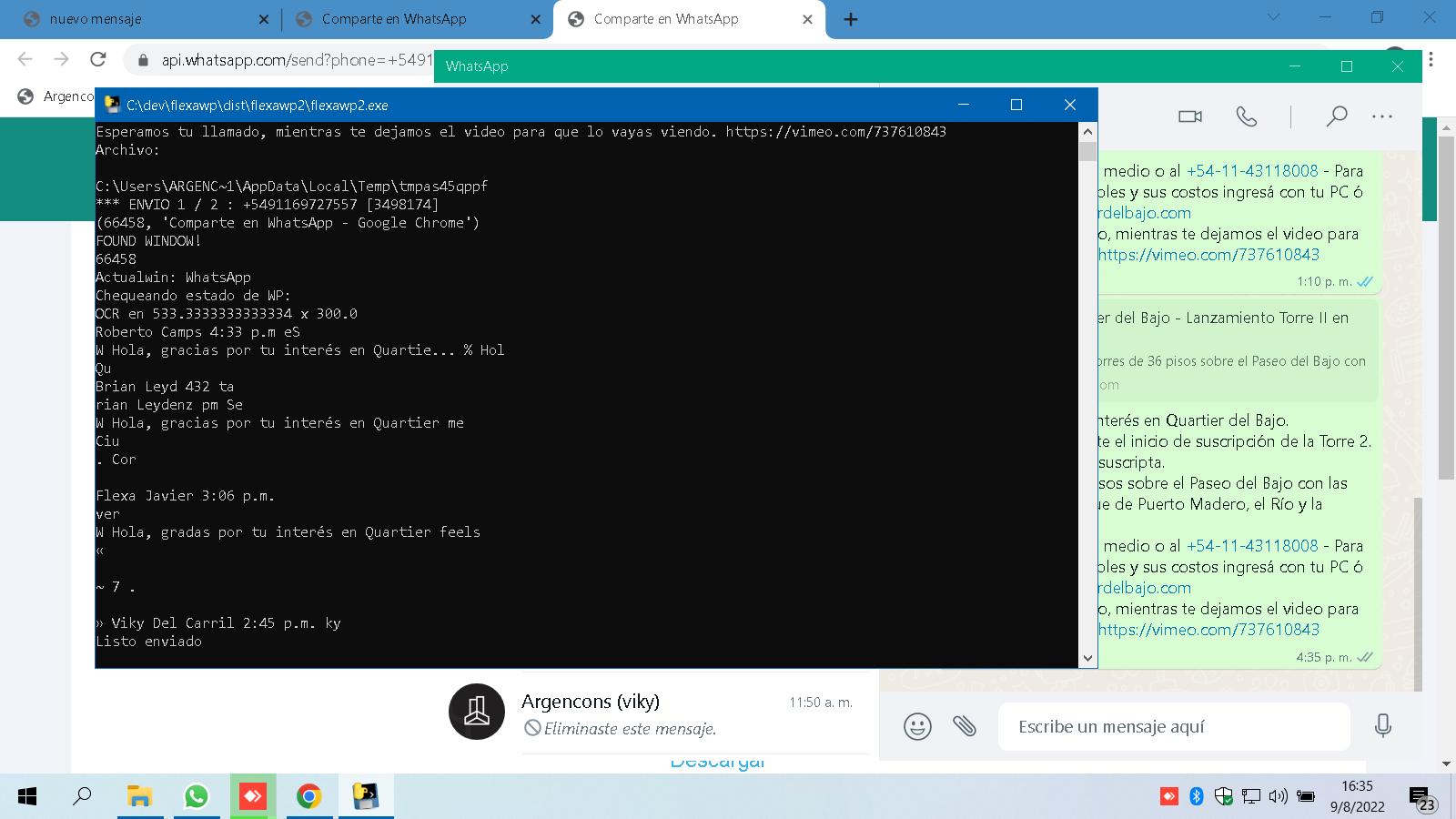Click the paperclip attach icon
Screen dimensions: 1456x819
pyautogui.click(x=965, y=726)
